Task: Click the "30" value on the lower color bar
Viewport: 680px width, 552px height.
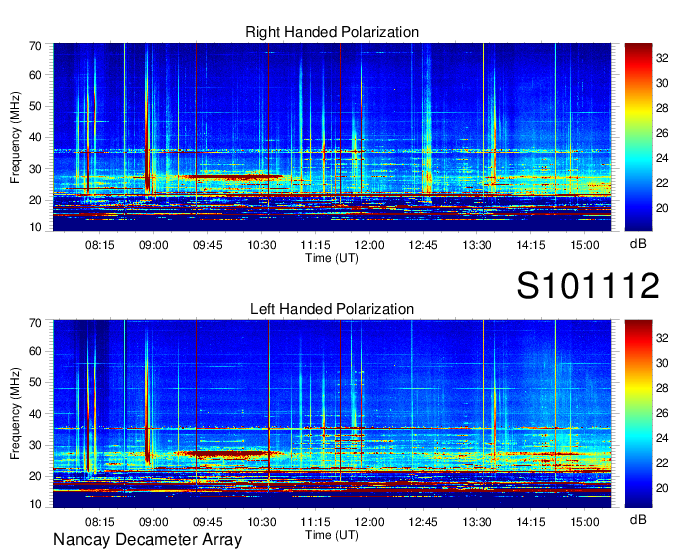Action: [x=662, y=363]
